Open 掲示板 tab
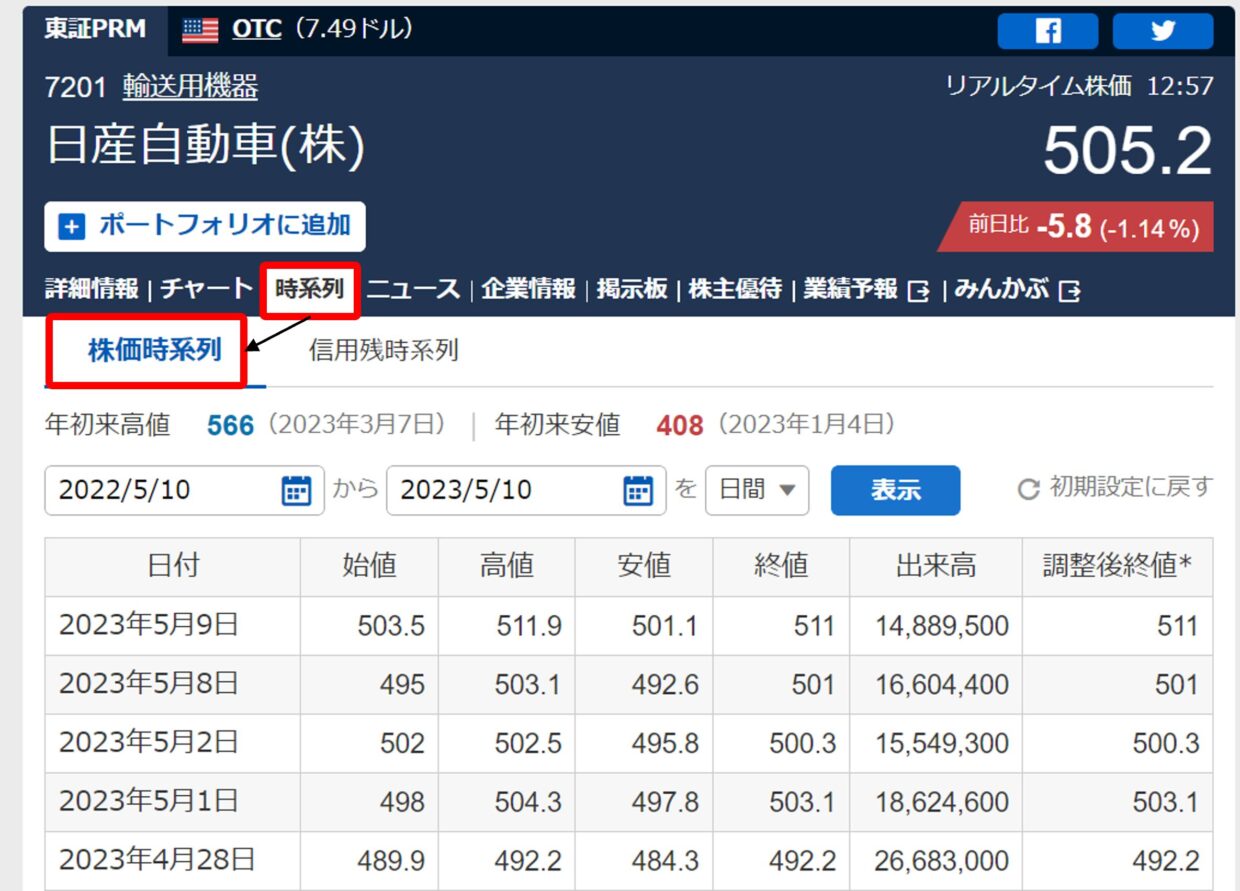Image resolution: width=1240 pixels, height=891 pixels. pos(632,290)
